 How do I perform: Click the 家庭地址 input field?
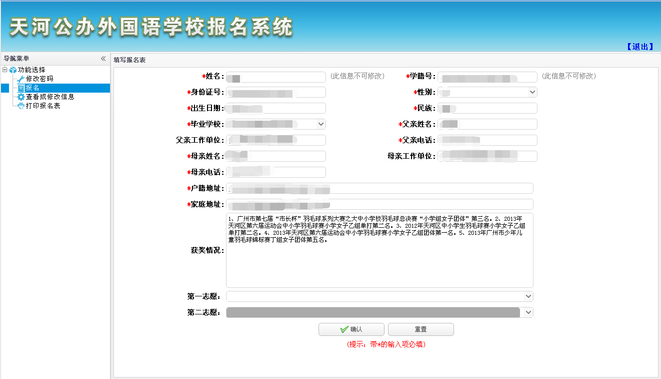pyautogui.click(x=379, y=204)
